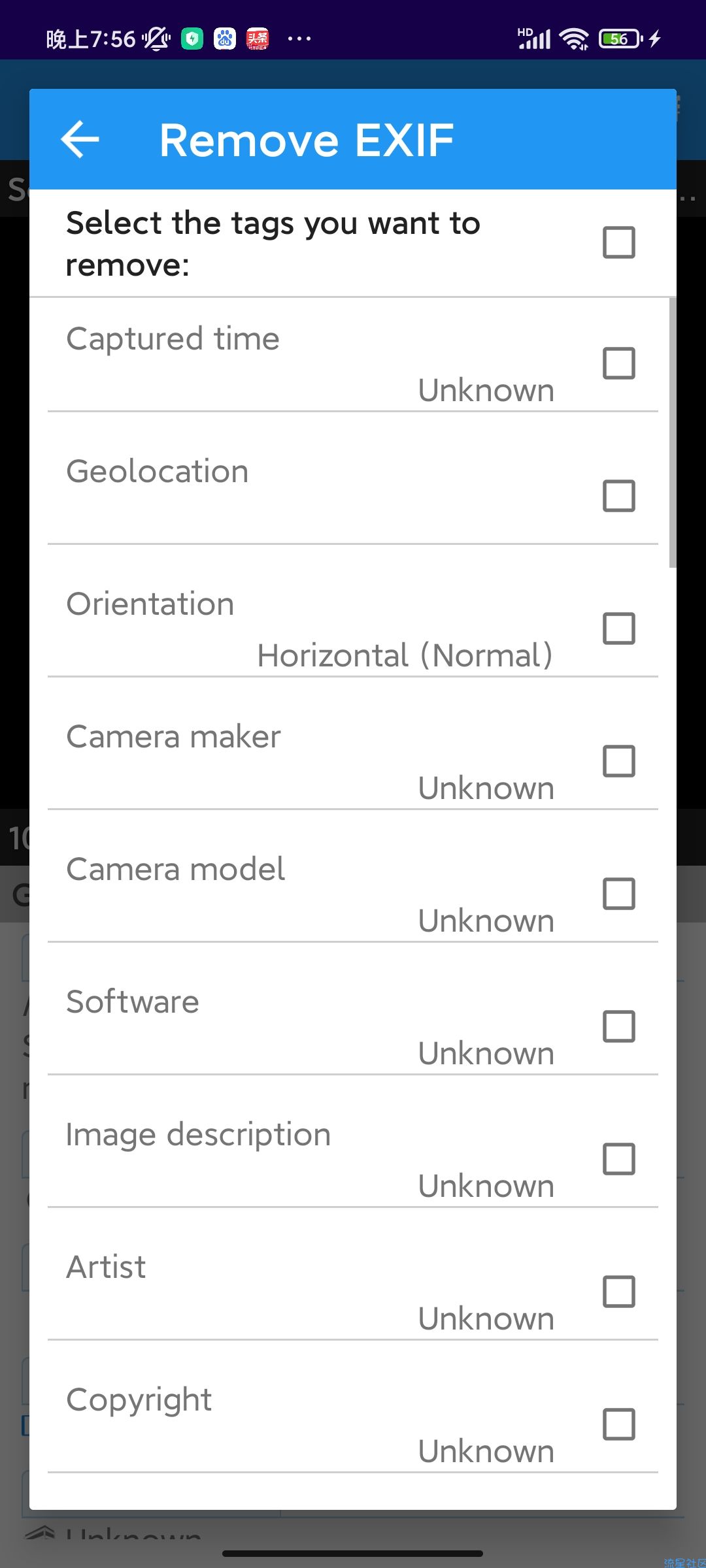Select the Camera model checkbox
Viewport: 706px width, 1568px height.
click(619, 894)
